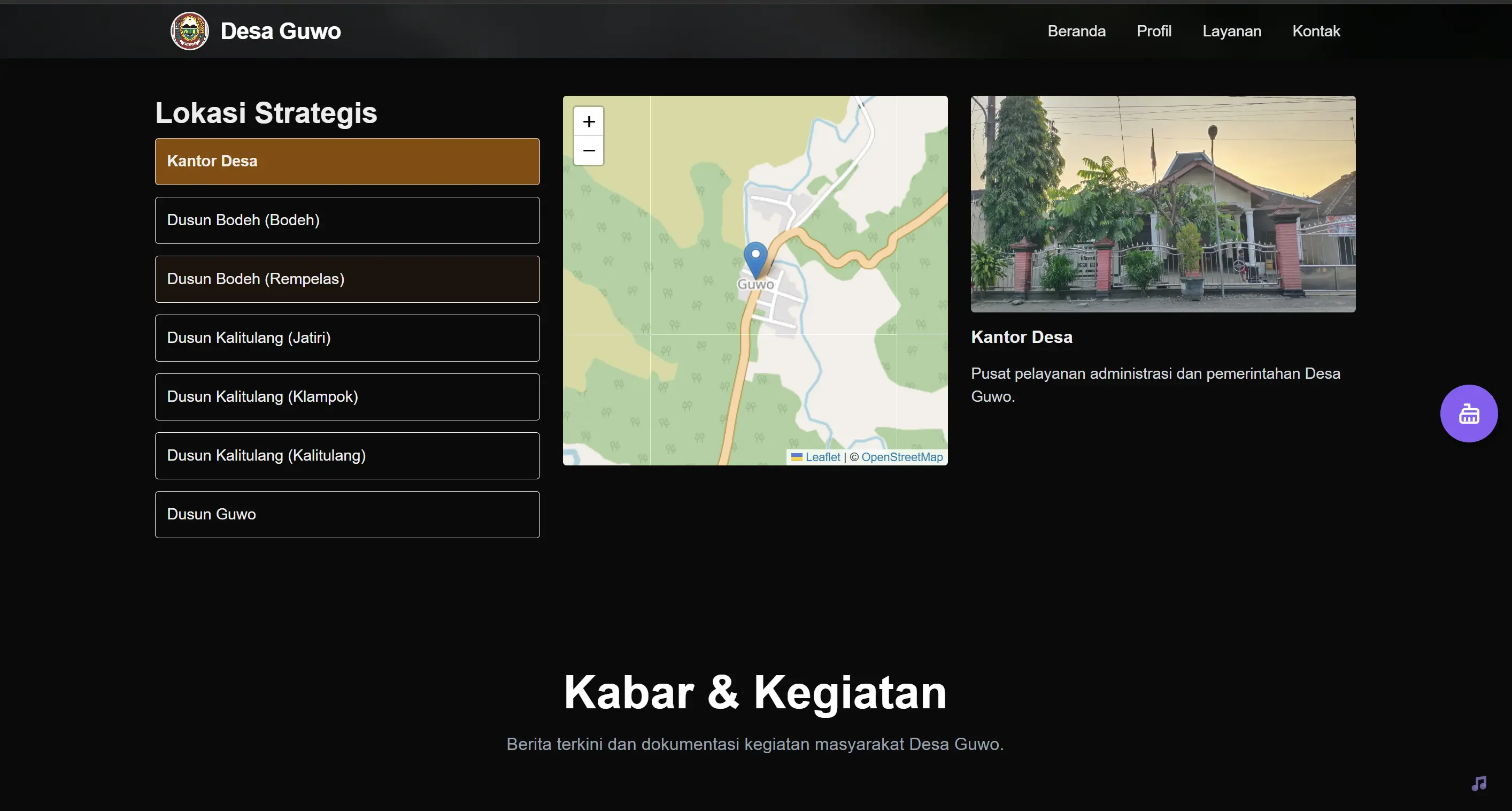The image size is (1512, 811).
Task: Choose Dusun Bodeh (Rempelas)
Action: [x=348, y=279]
